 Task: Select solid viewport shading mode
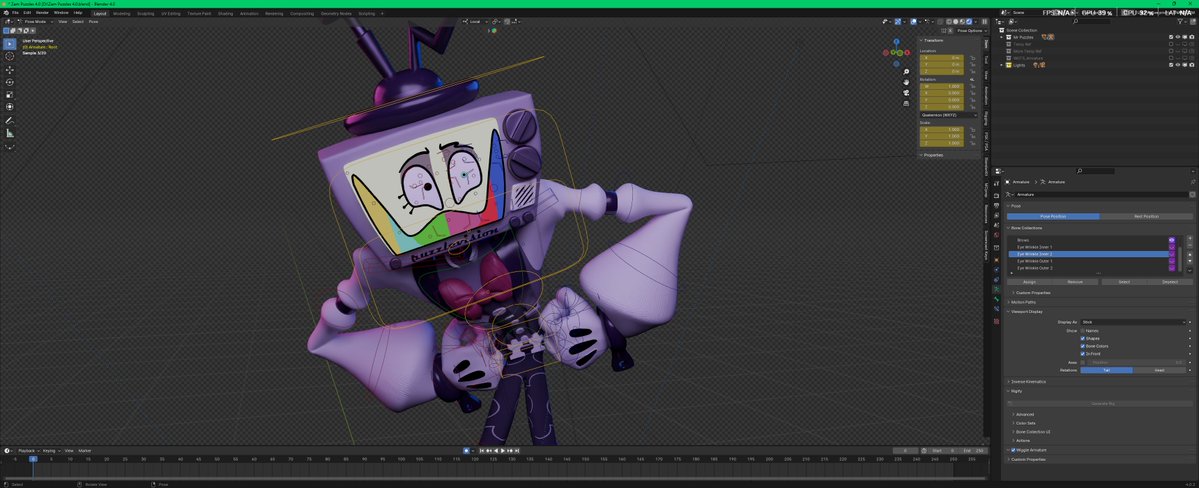click(x=956, y=21)
